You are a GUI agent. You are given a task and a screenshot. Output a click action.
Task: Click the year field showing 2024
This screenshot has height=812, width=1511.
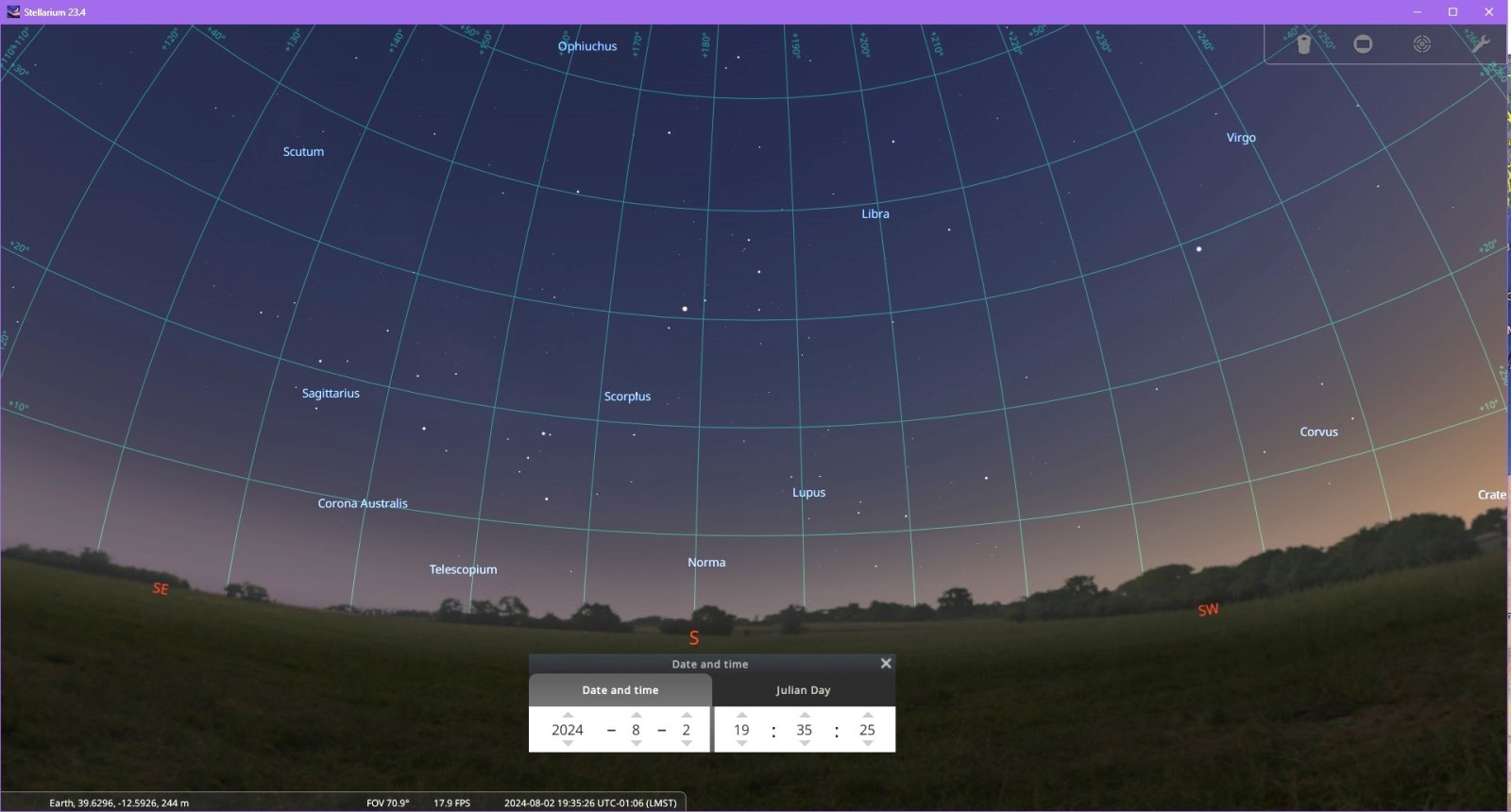[x=568, y=730]
